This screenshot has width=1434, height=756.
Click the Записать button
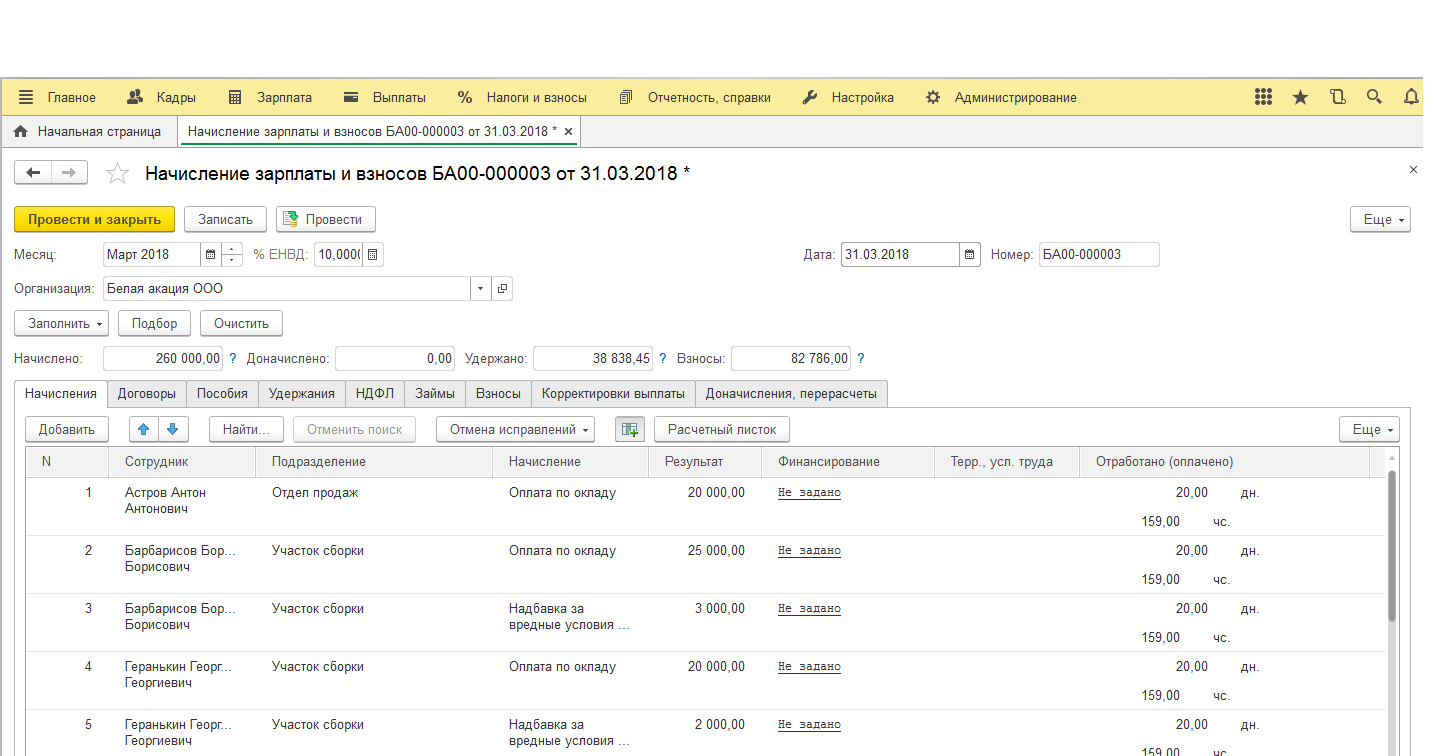pyautogui.click(x=225, y=219)
